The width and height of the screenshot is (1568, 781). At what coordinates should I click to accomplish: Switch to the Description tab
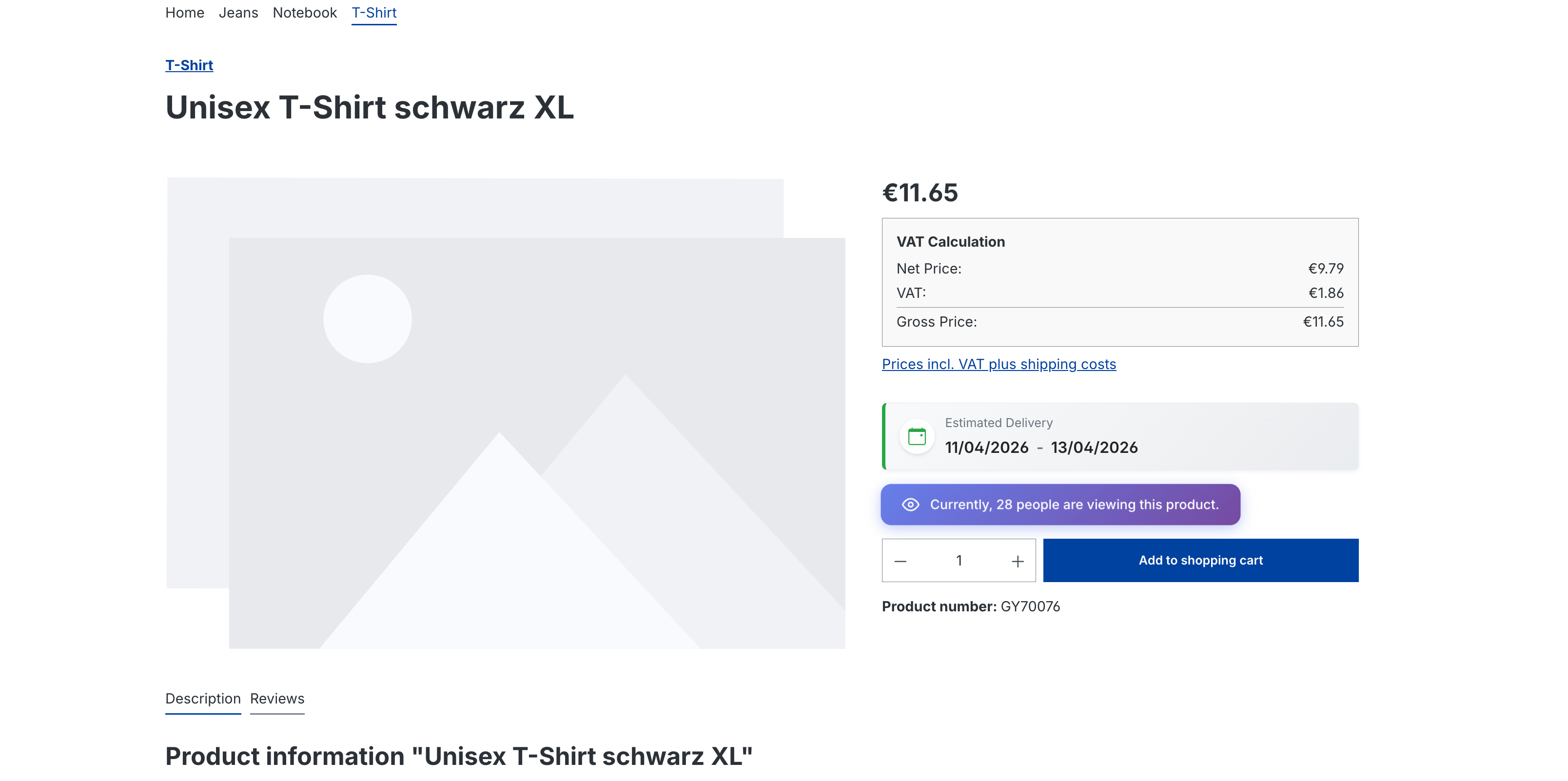coord(203,698)
